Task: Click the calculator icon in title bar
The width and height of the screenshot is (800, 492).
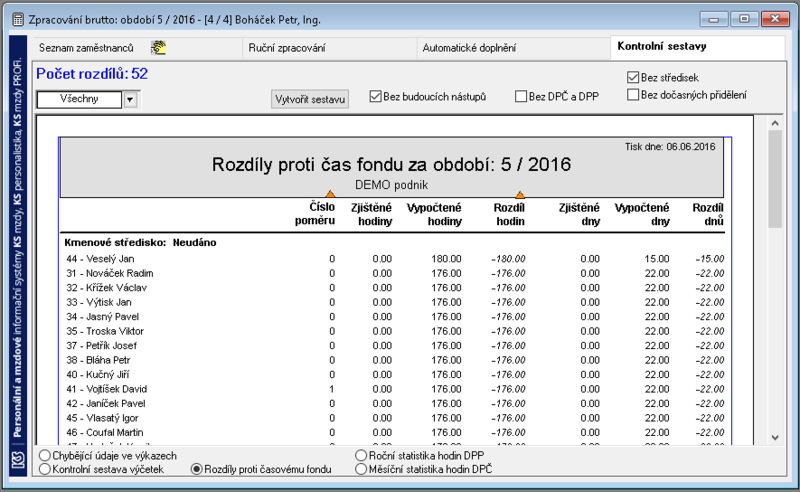Action: point(17,20)
